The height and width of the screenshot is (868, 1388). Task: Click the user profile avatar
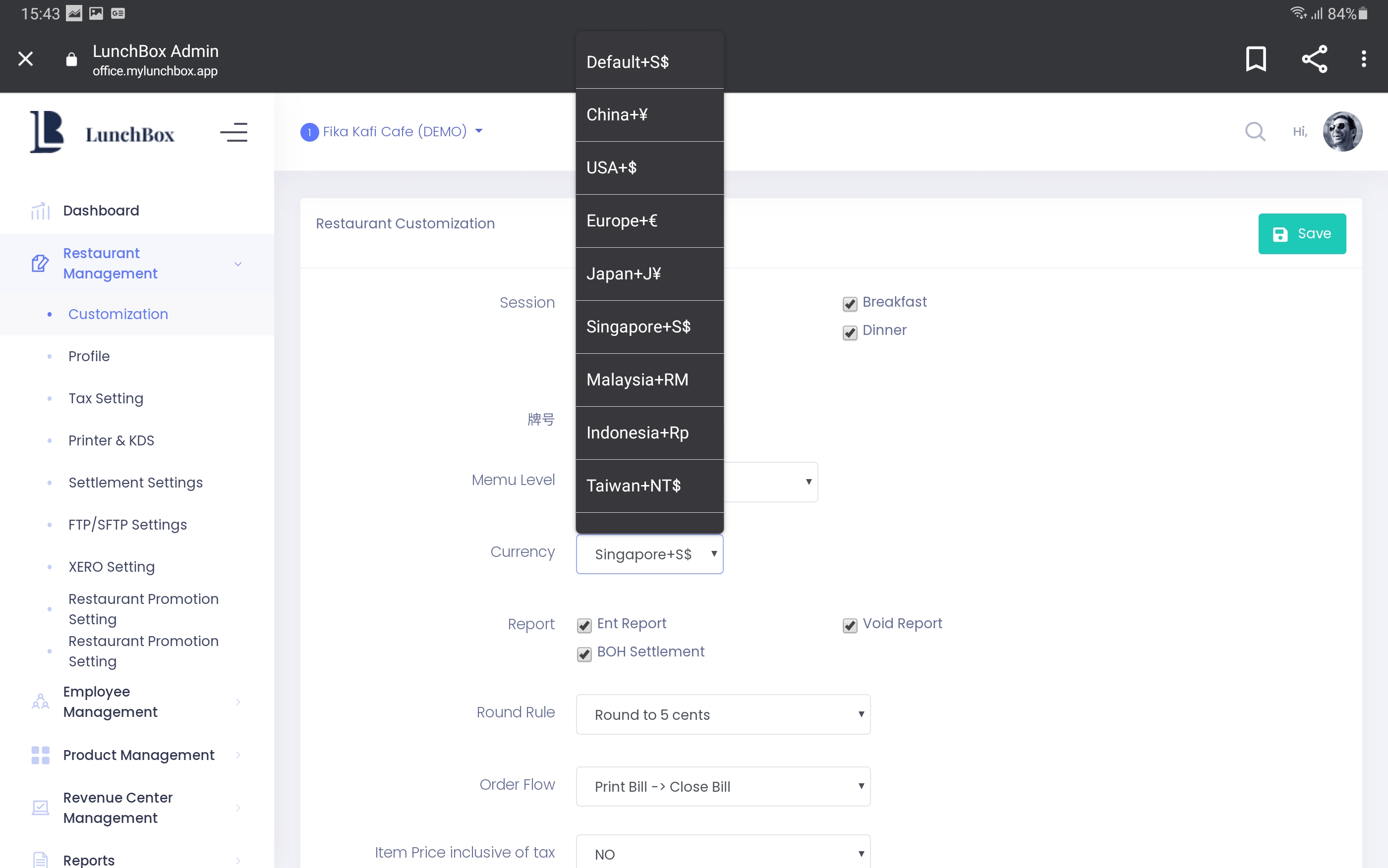(x=1342, y=131)
